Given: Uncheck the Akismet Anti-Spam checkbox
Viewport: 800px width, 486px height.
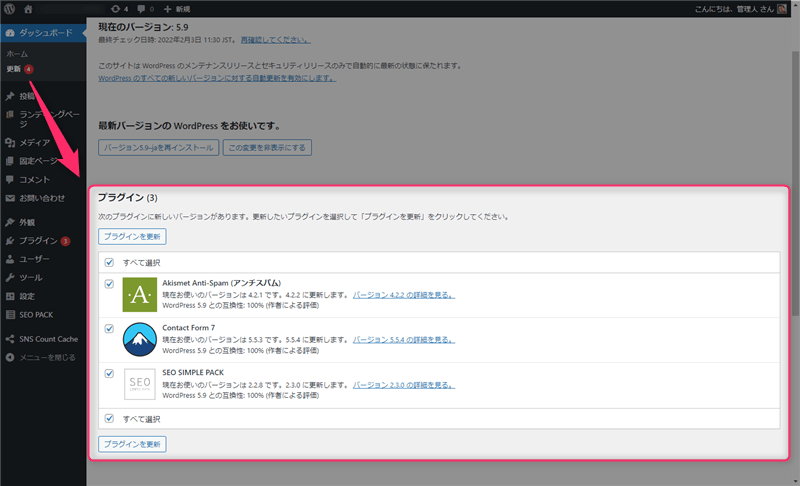Looking at the screenshot, I should (109, 284).
